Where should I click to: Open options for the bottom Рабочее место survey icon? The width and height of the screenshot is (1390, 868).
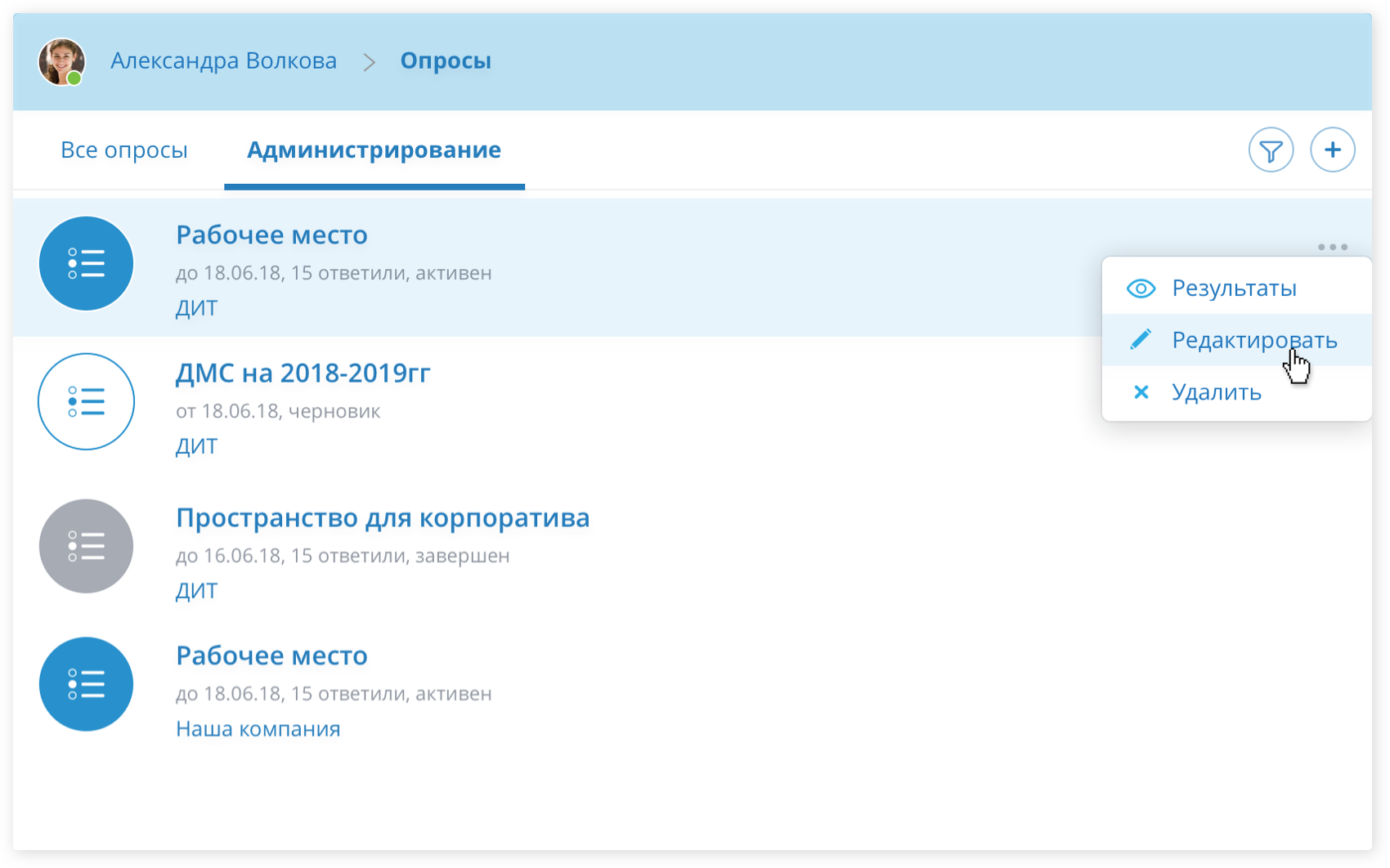(x=86, y=683)
